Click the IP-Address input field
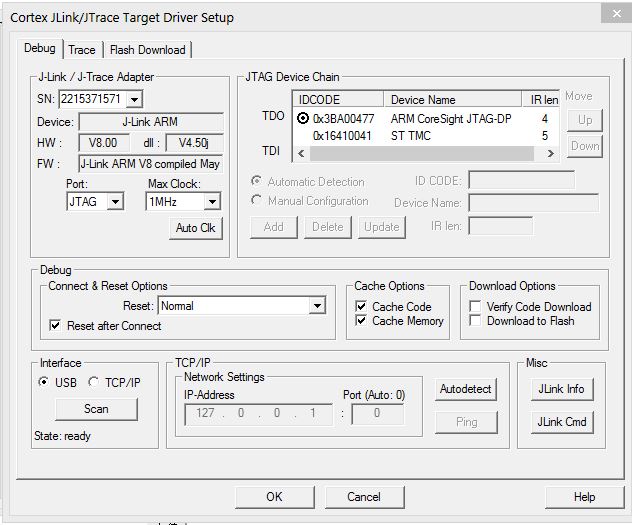 pos(258,414)
